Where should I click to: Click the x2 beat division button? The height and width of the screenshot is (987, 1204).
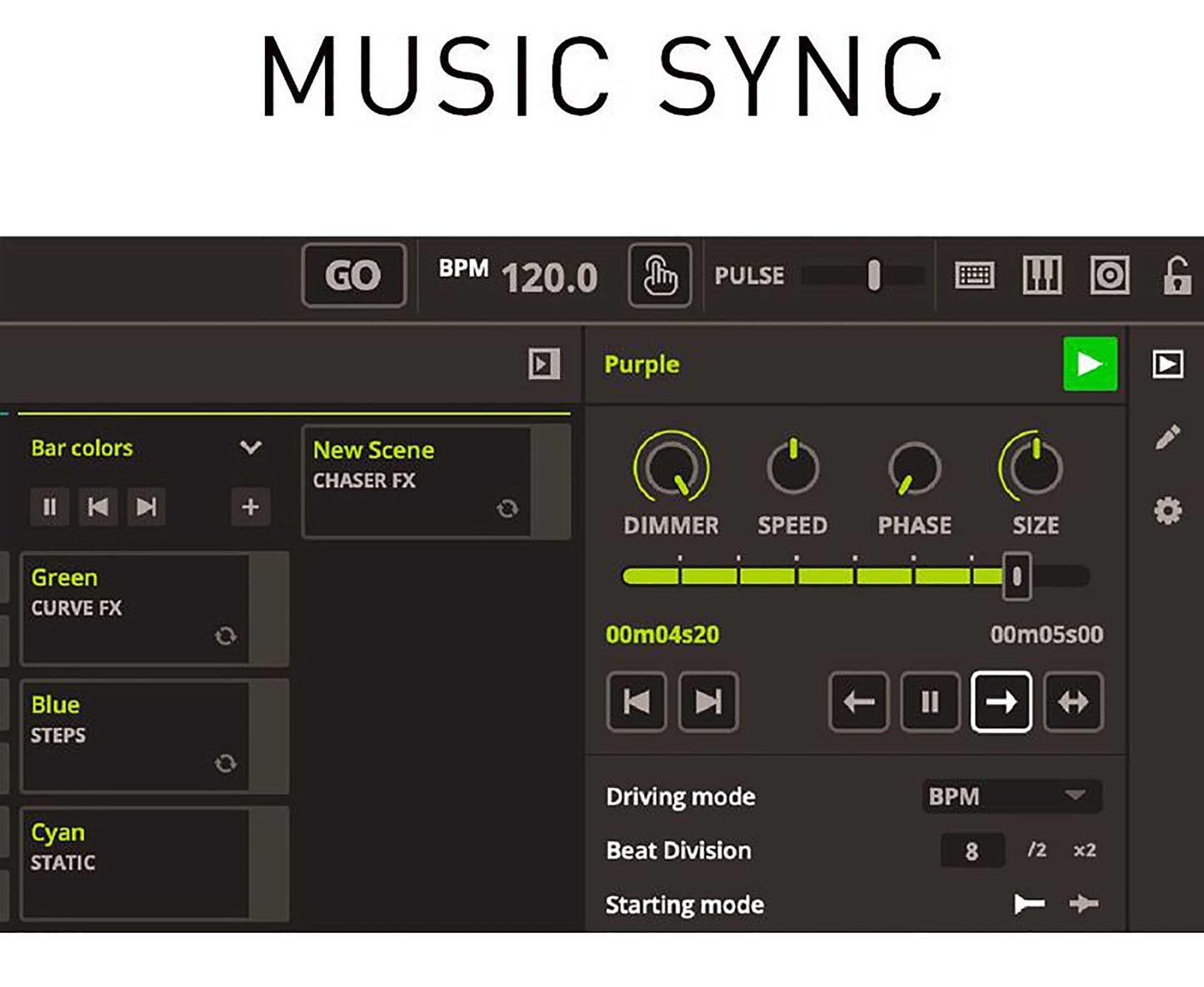pyautogui.click(x=1084, y=850)
